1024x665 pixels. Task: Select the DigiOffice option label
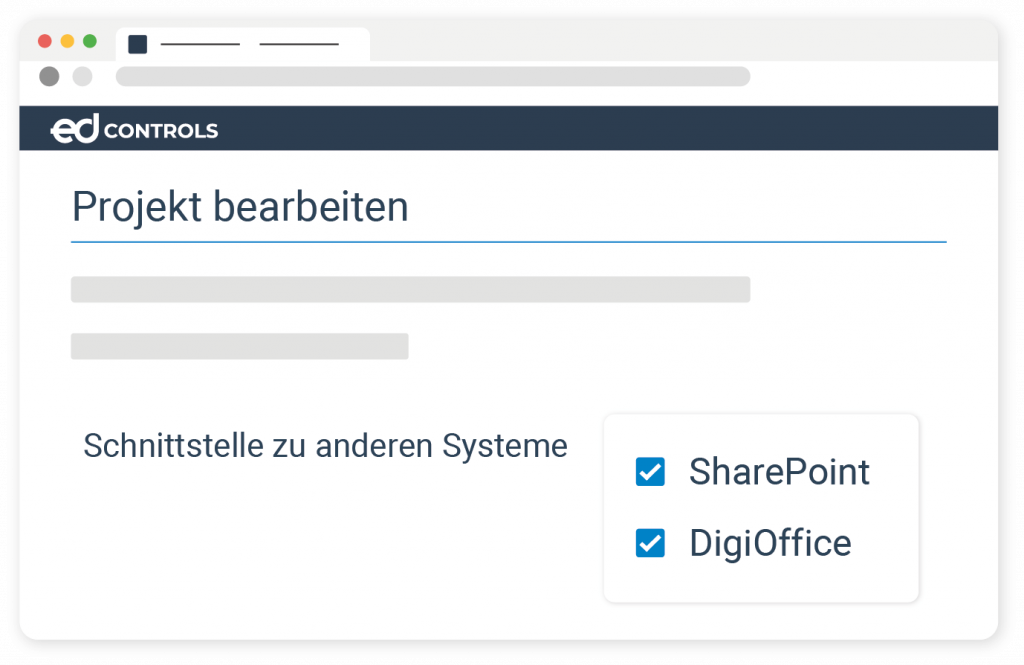point(770,543)
